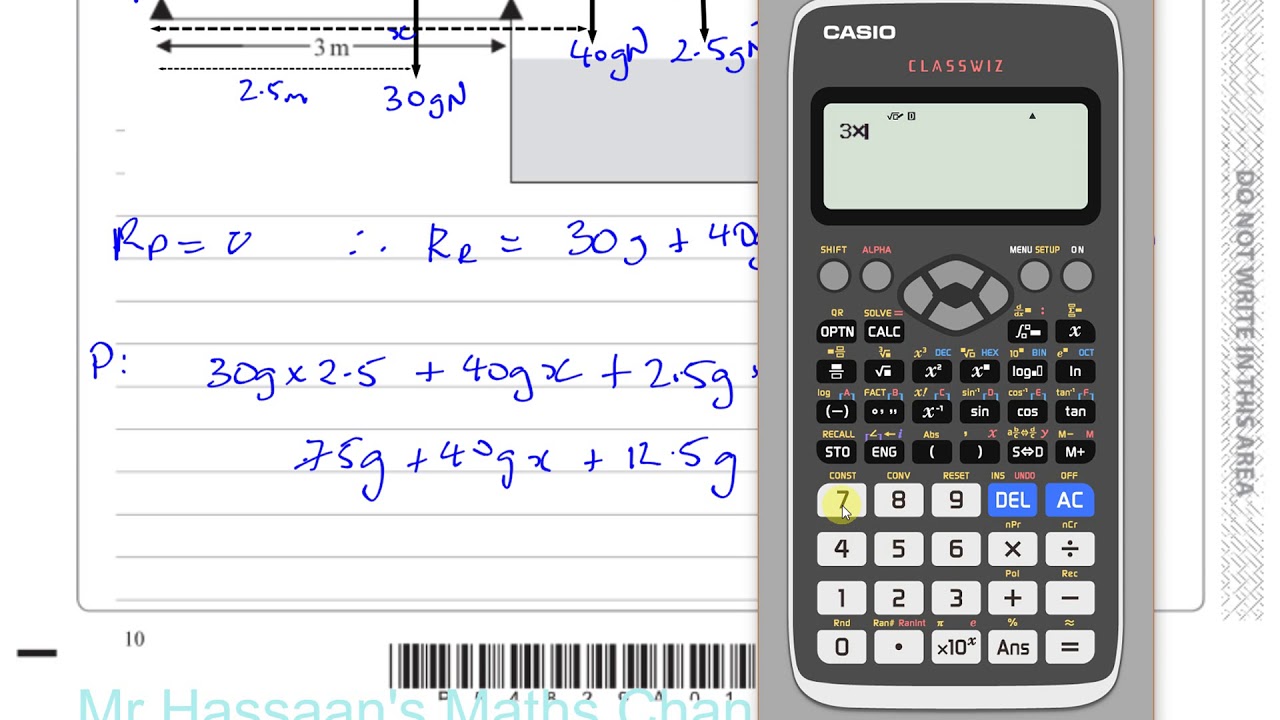Open the MENU SETUP key
The image size is (1280, 720).
click(x=1034, y=275)
